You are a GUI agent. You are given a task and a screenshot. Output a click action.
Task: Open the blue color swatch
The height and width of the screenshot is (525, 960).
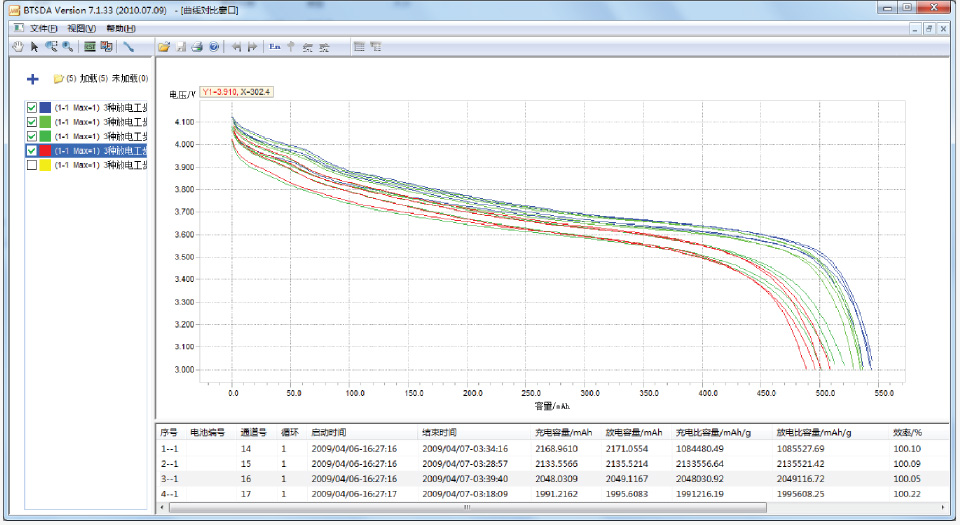click(x=45, y=108)
